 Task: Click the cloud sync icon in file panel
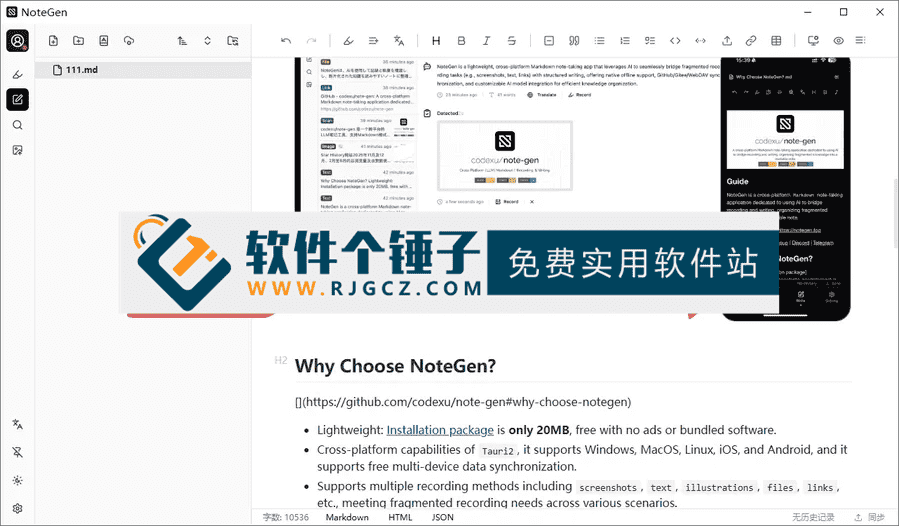tap(129, 41)
